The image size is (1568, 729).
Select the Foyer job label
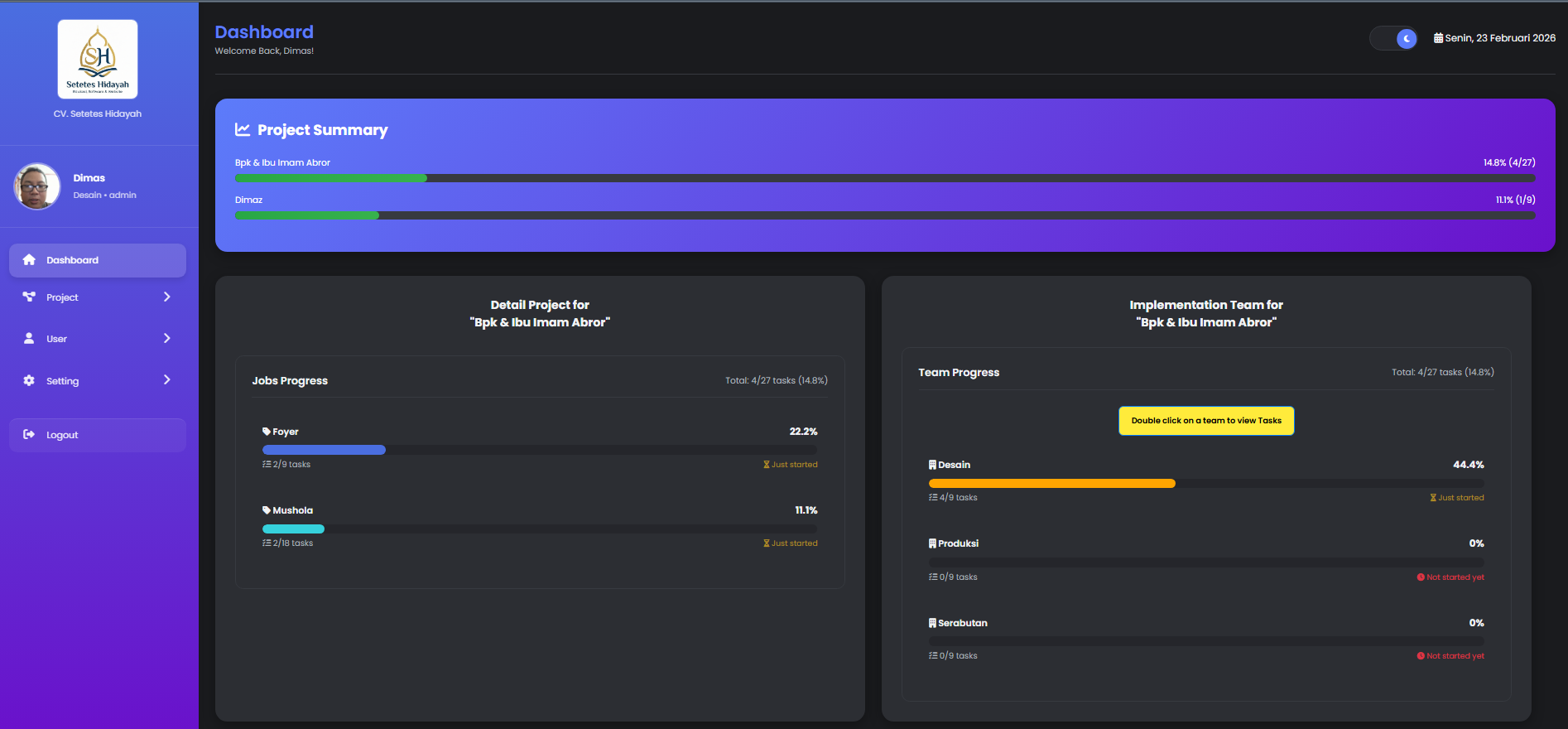click(286, 432)
